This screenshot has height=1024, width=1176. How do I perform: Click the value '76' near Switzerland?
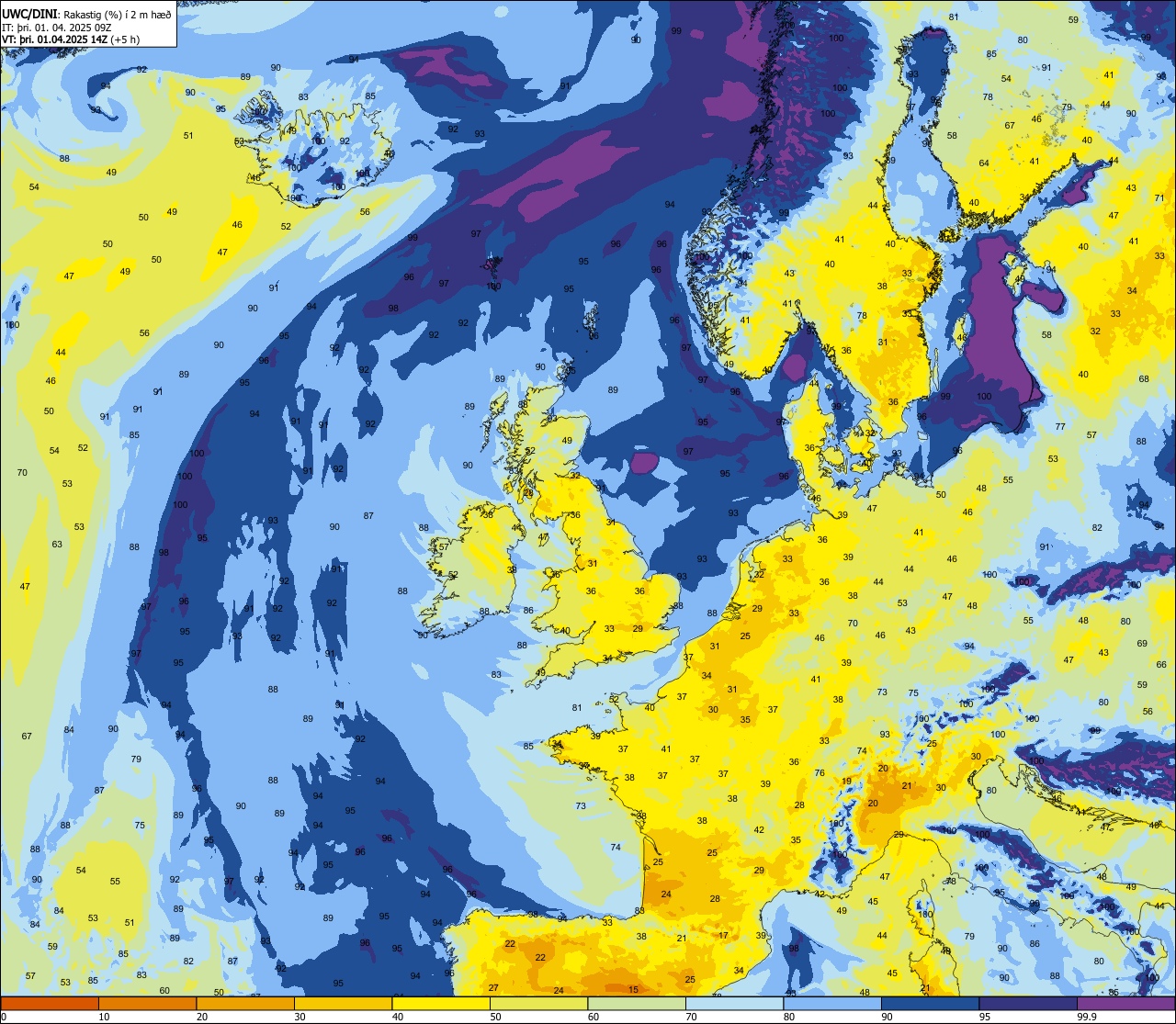tap(819, 773)
